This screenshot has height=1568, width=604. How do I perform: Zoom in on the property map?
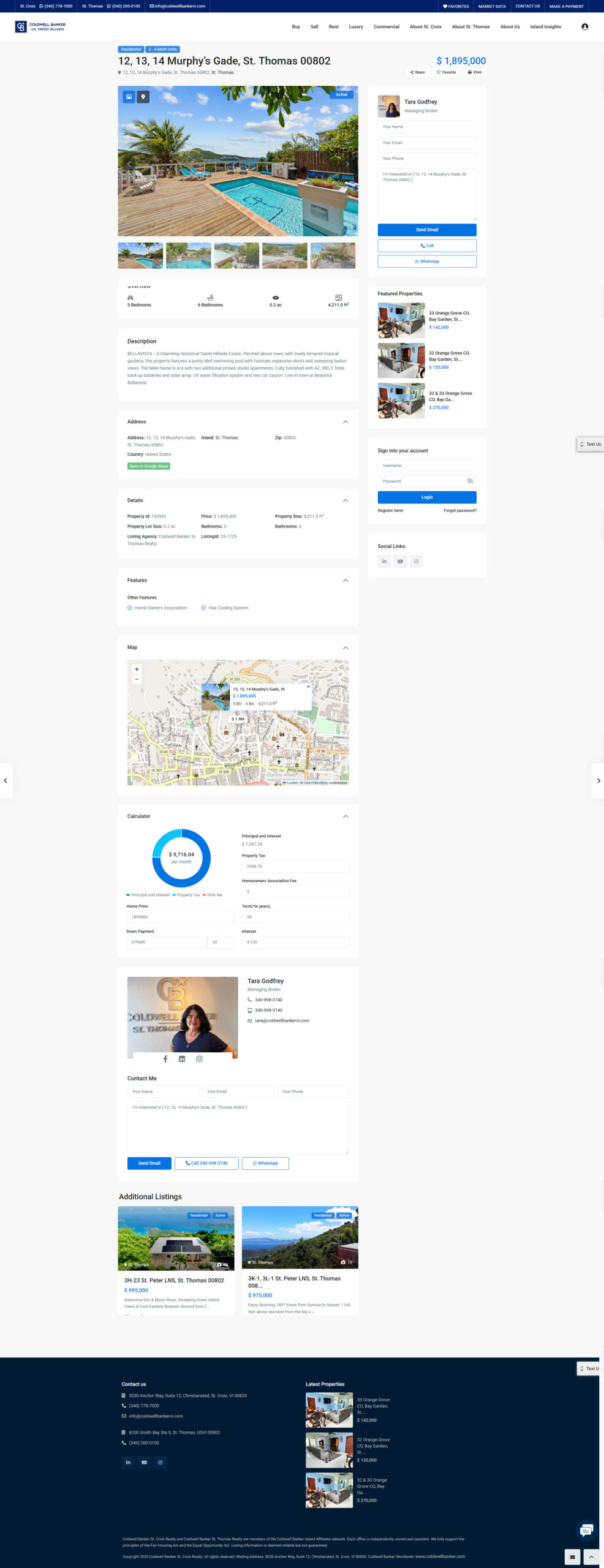137,669
